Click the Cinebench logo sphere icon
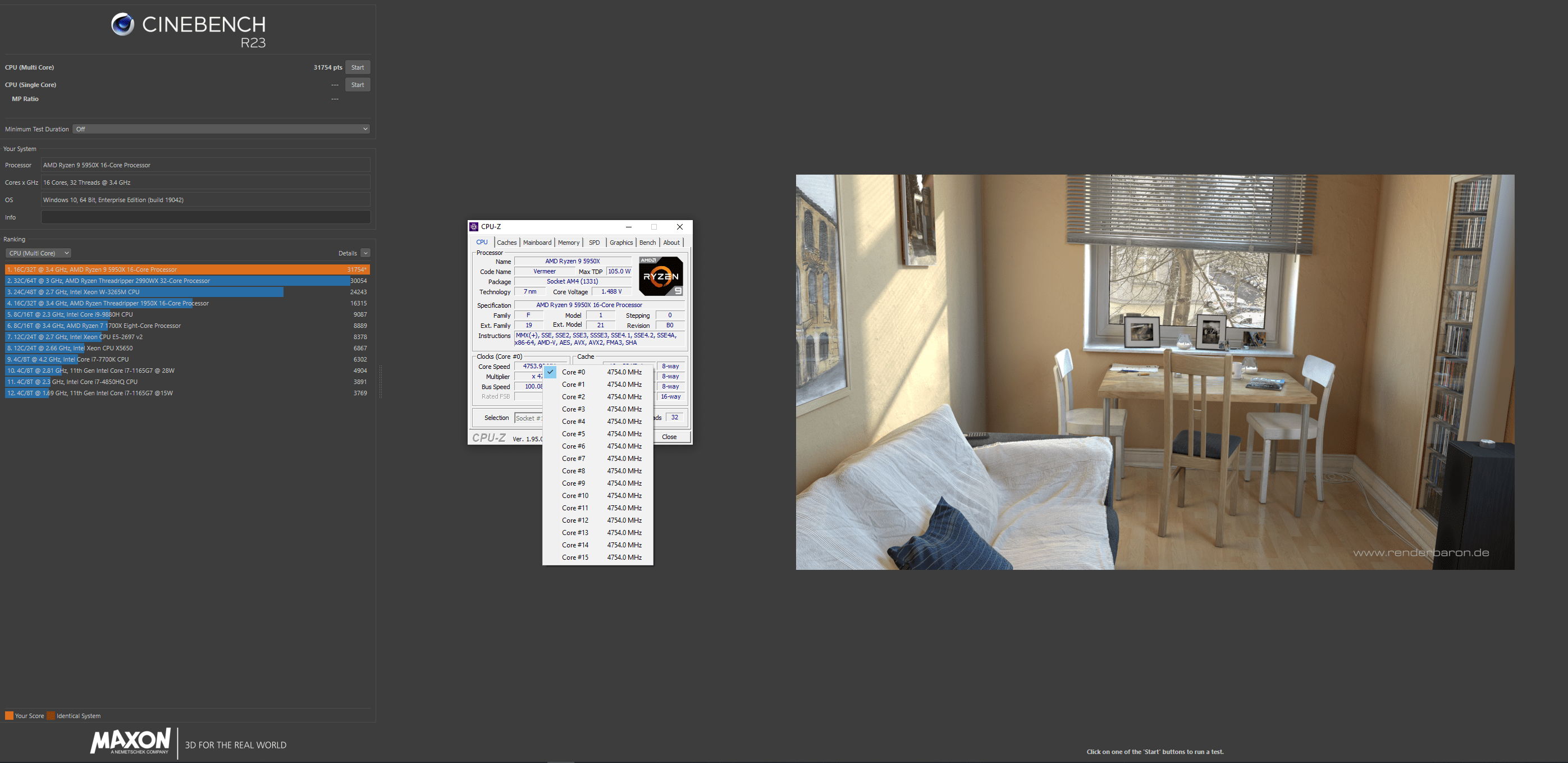Image resolution: width=1568 pixels, height=763 pixels. tap(122, 24)
